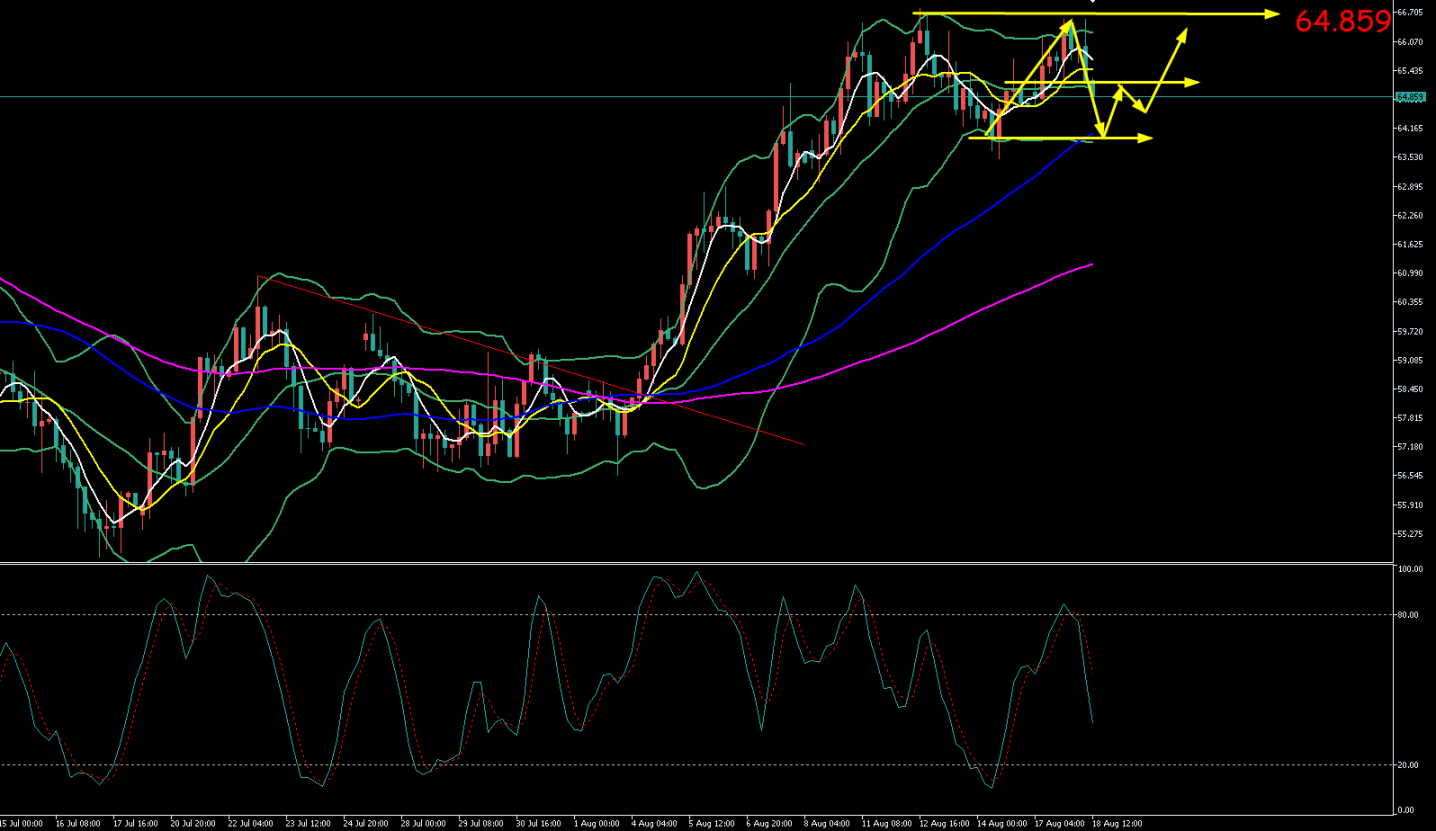Click the 62.260 price axis label

pyautogui.click(x=1410, y=215)
